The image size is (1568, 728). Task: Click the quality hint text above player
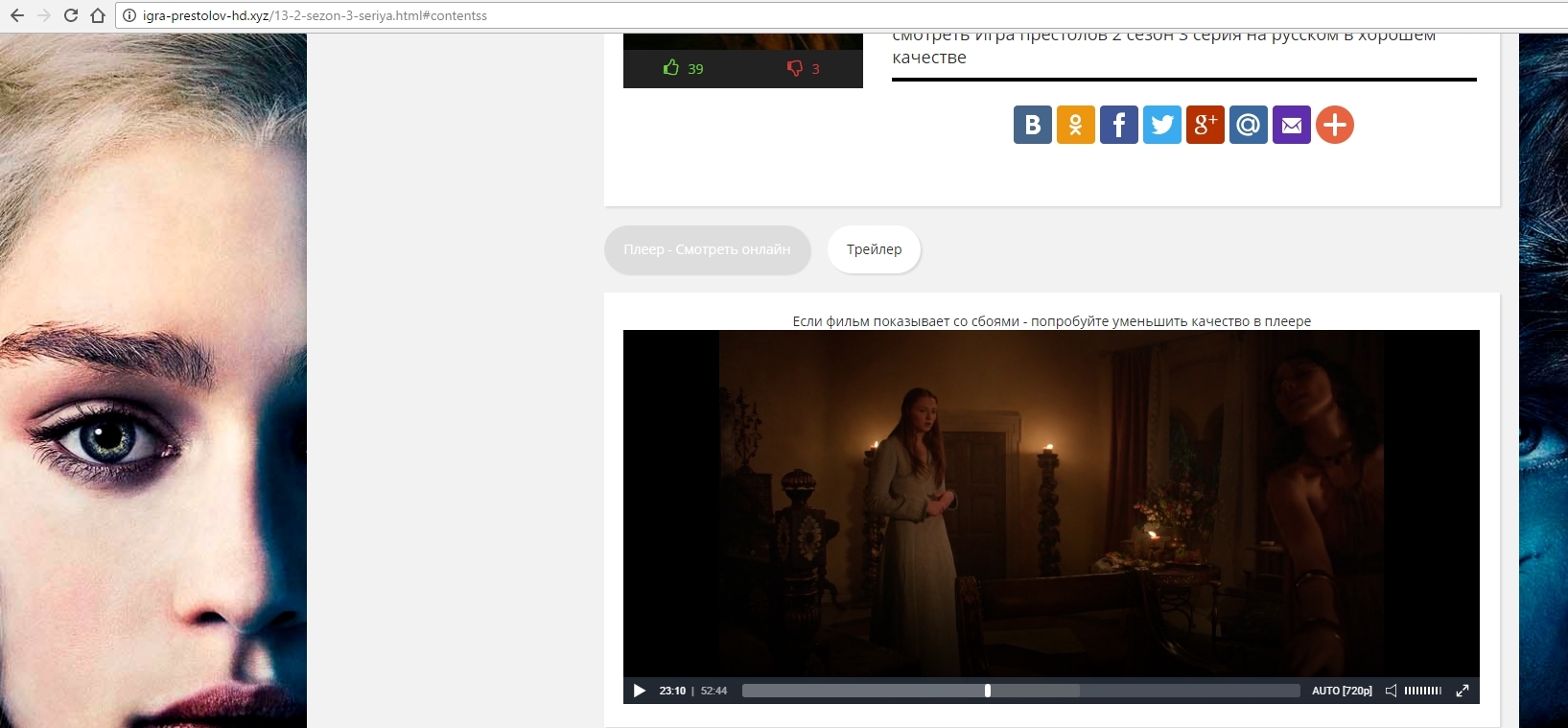pyautogui.click(x=1051, y=321)
